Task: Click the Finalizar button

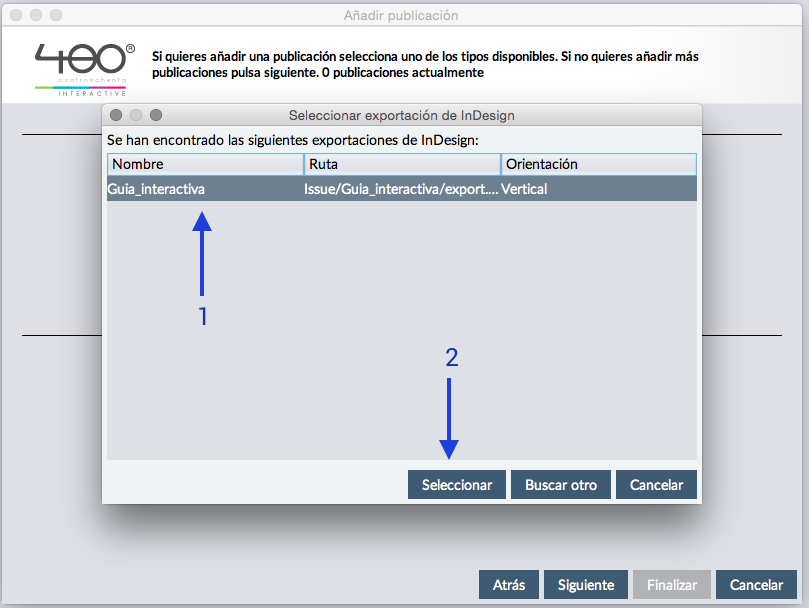Action: pyautogui.click(x=672, y=584)
